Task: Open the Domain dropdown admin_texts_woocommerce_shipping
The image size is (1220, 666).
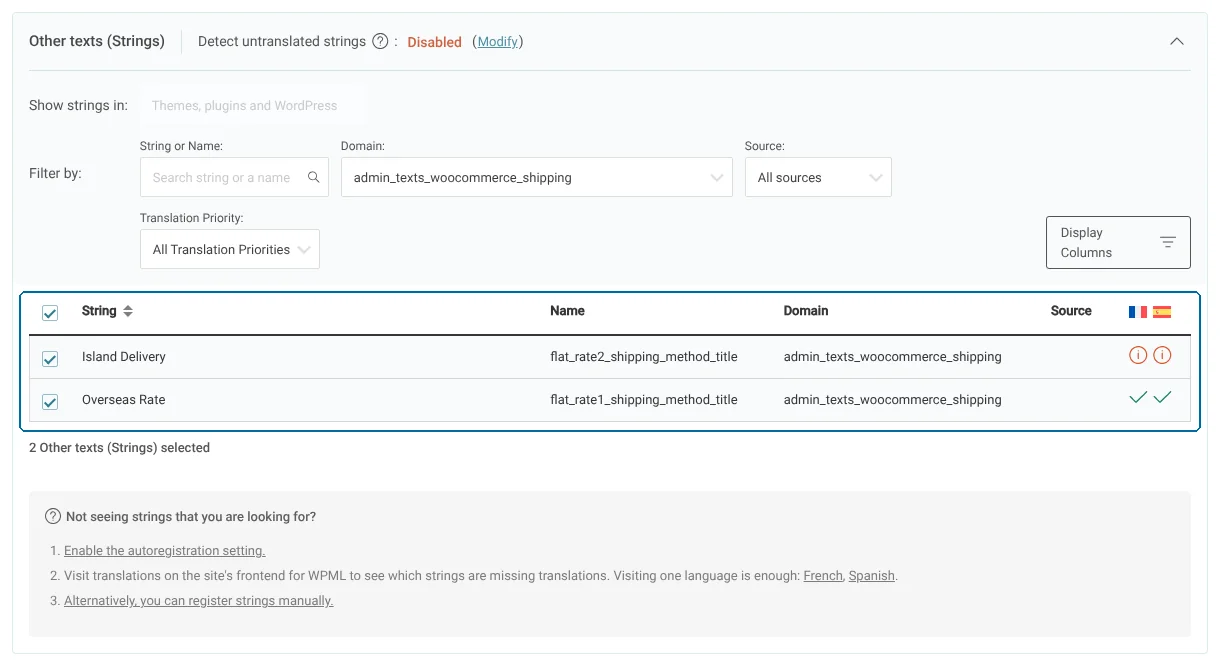Action: [537, 177]
